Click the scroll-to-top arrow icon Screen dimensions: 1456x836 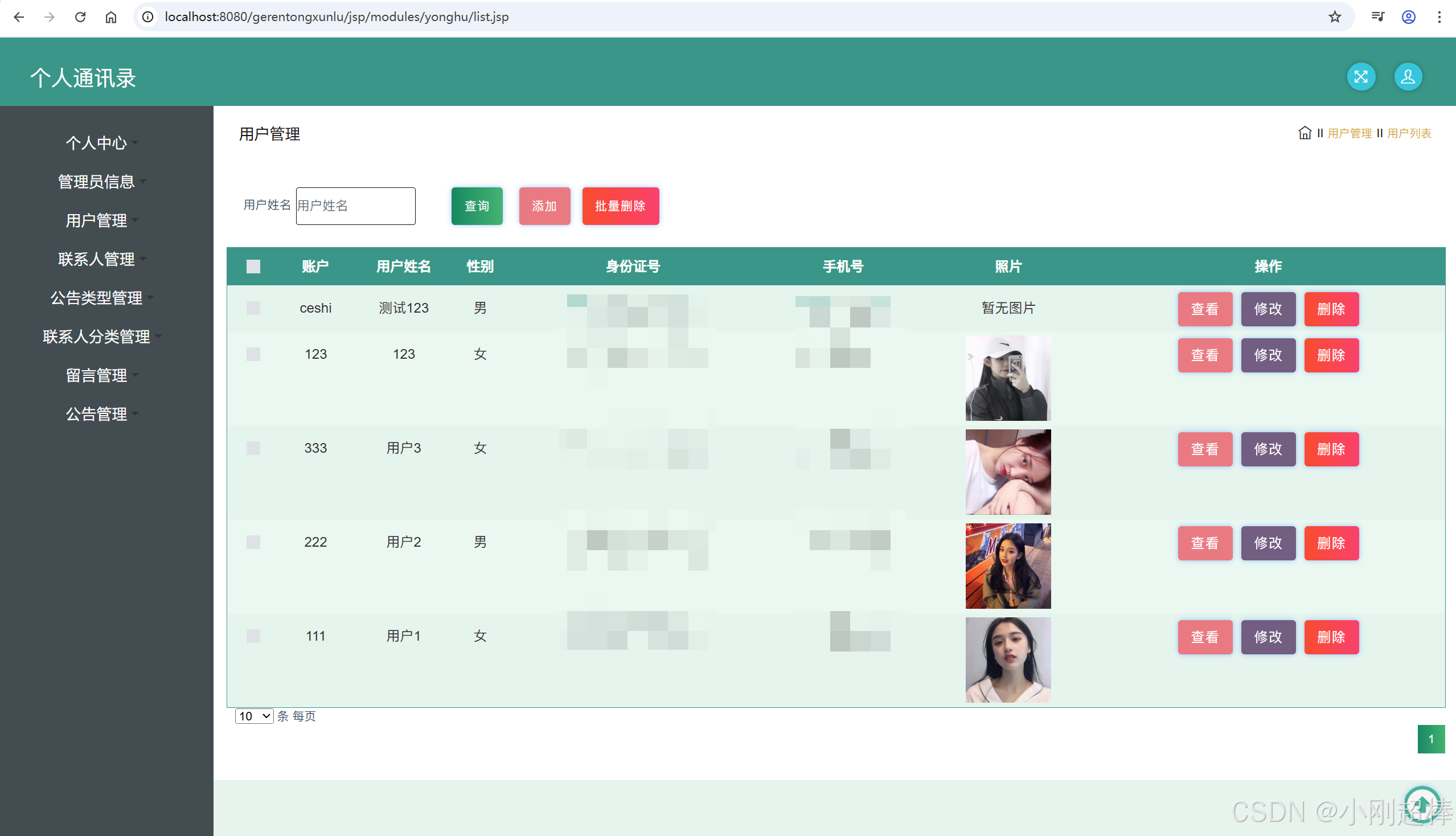1422,804
